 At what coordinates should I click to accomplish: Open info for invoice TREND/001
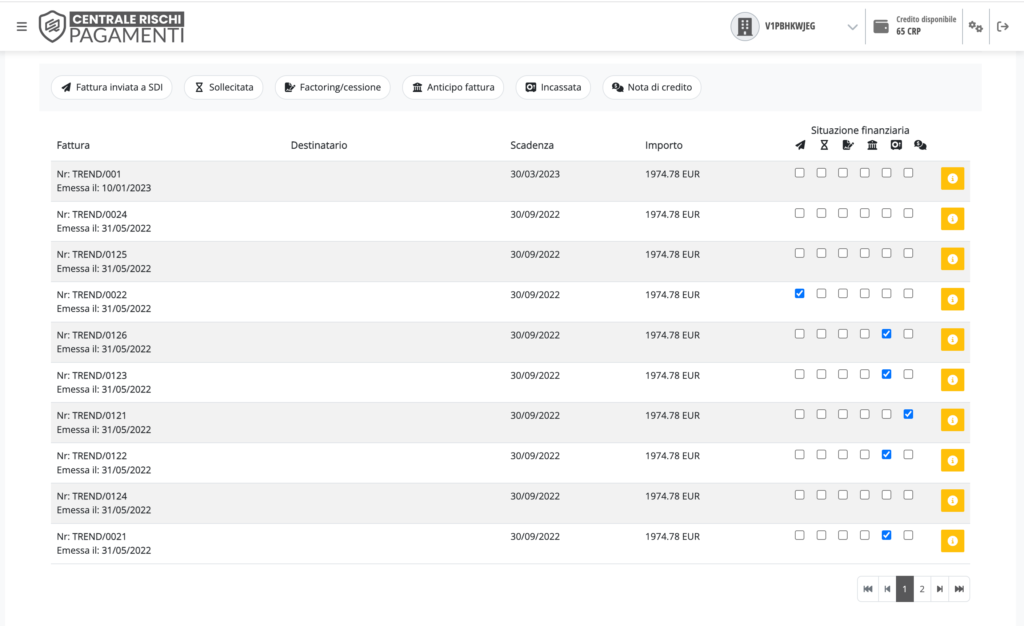click(952, 179)
